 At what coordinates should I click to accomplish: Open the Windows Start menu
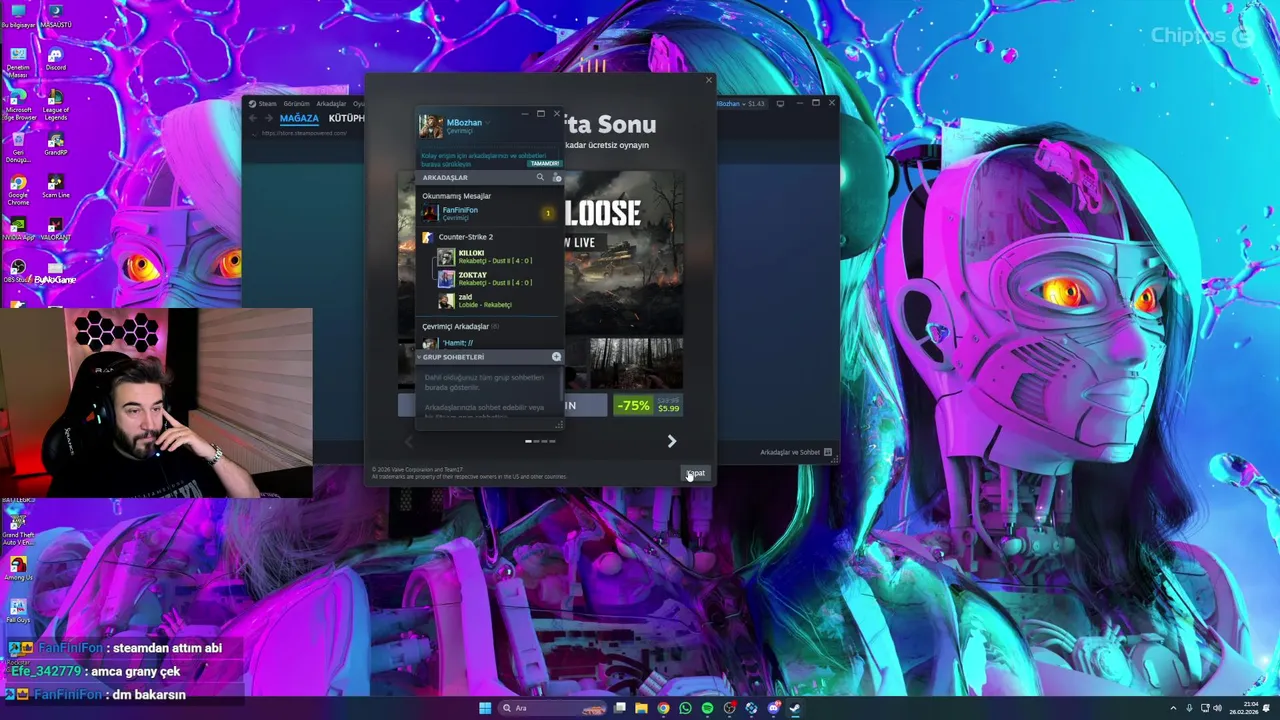(x=485, y=708)
